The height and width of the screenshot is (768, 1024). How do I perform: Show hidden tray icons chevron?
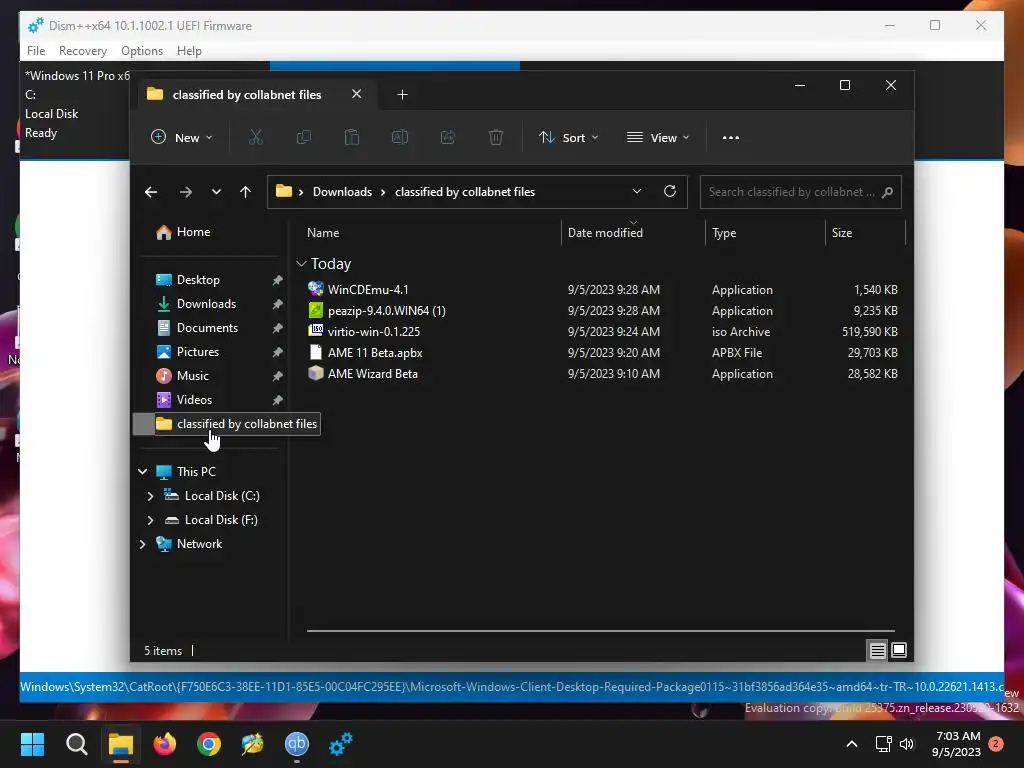tap(852, 744)
